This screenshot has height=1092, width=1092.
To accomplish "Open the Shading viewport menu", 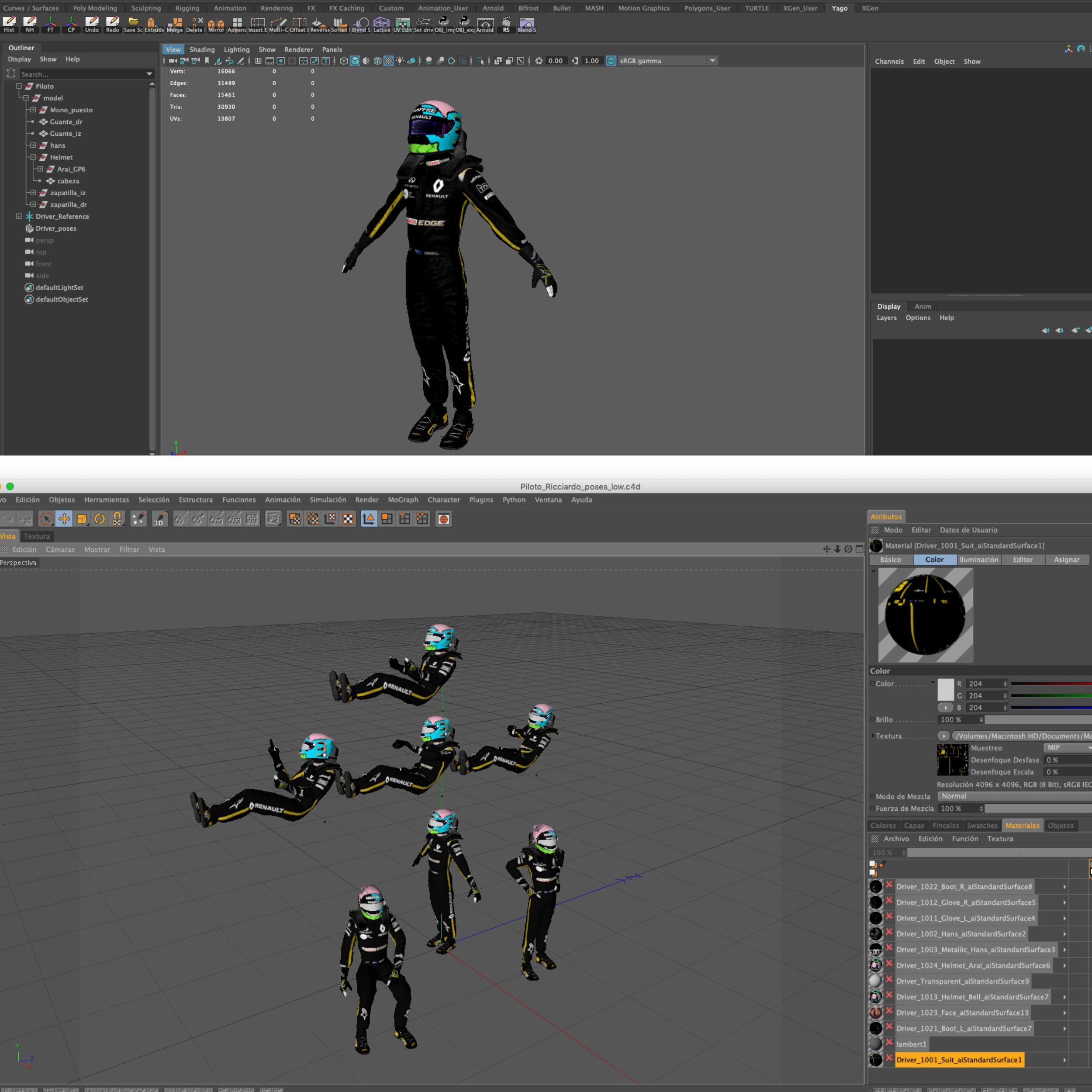I will (202, 50).
